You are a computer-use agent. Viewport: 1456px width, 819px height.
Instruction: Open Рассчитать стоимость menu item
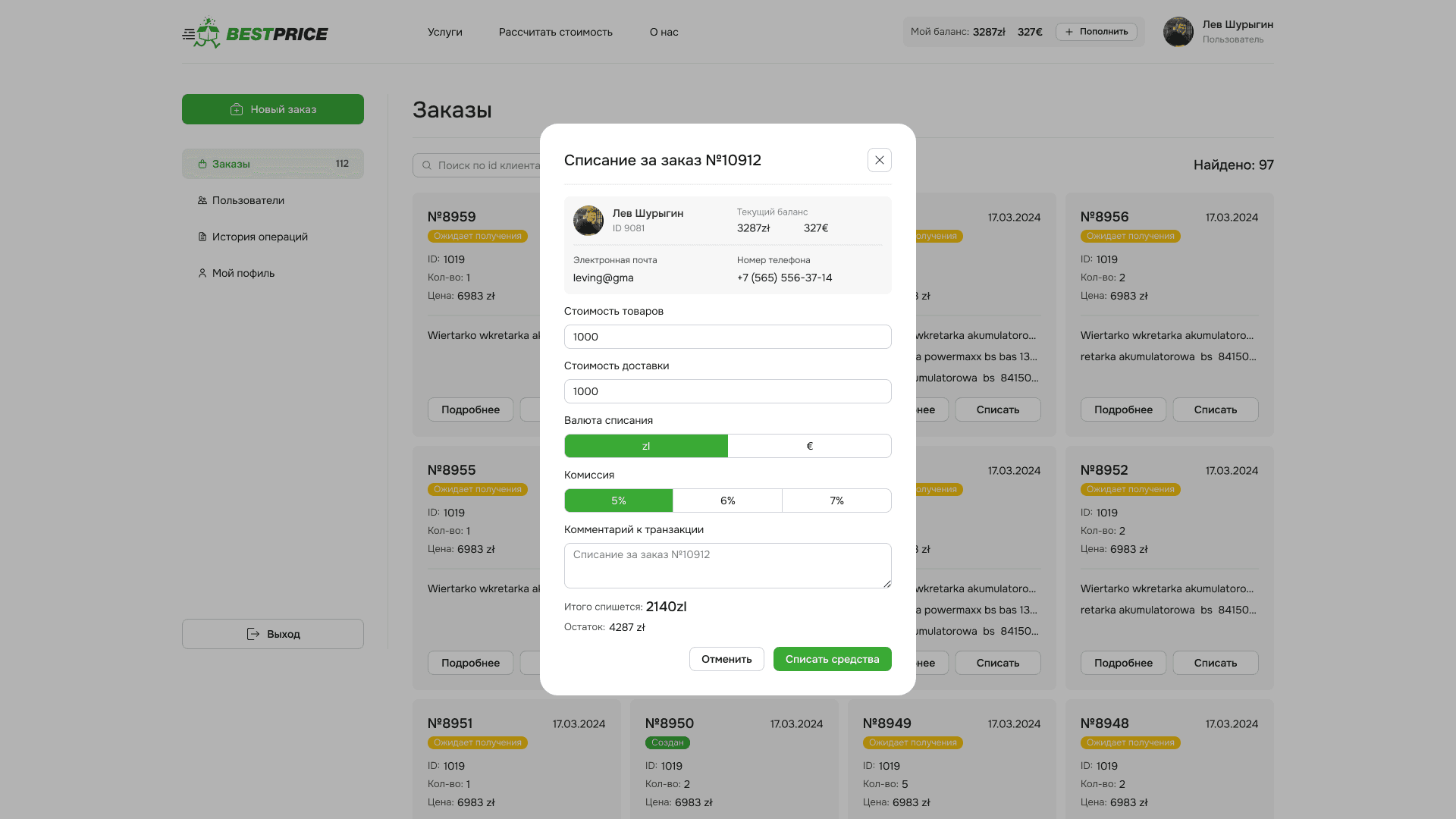click(555, 32)
